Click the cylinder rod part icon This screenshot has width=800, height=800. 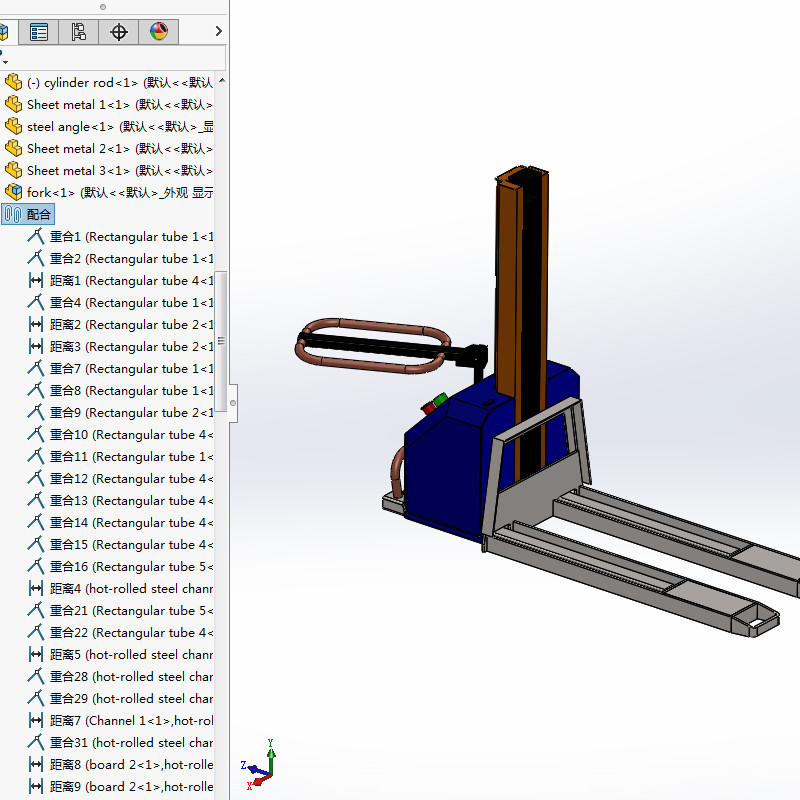[14, 82]
